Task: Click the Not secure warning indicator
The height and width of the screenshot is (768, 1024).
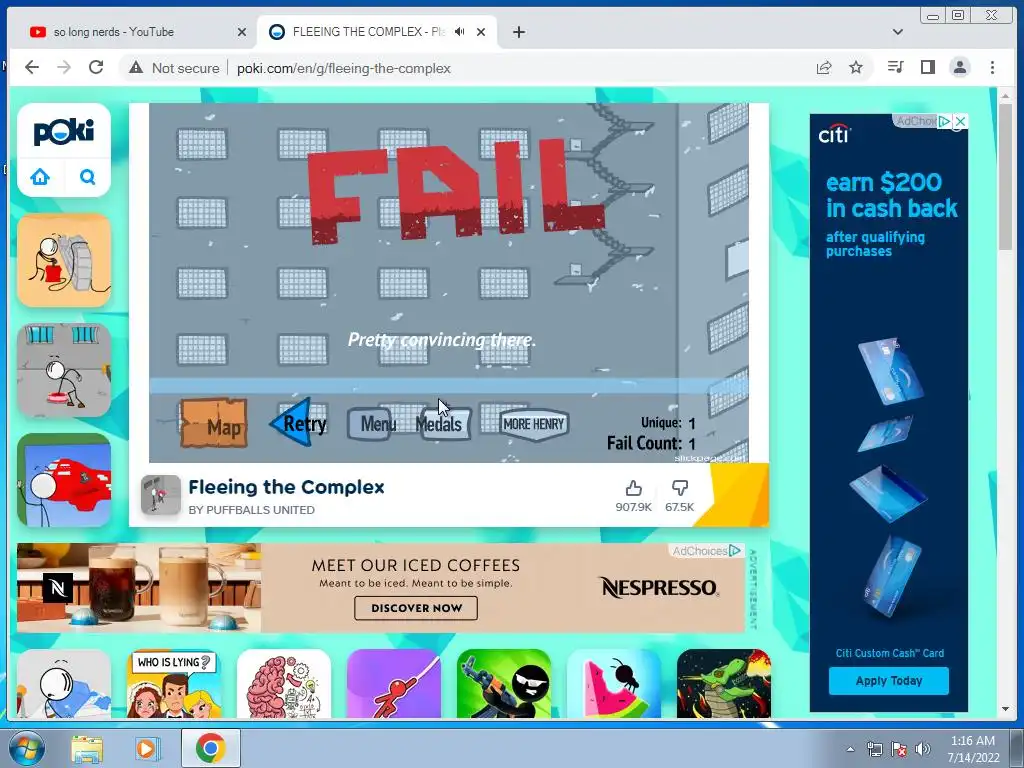Action: (x=174, y=68)
